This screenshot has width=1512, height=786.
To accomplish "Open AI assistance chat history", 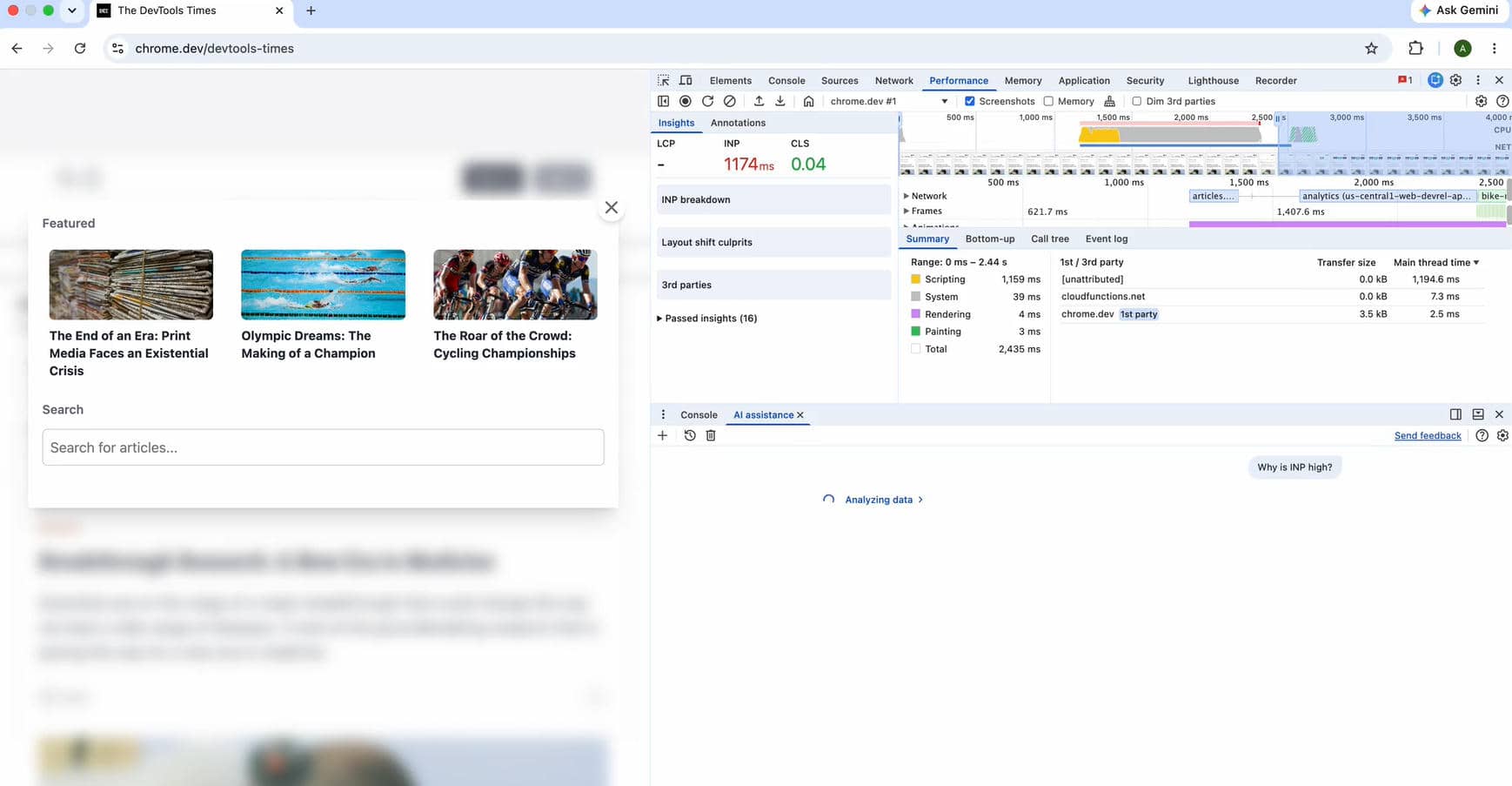I will tap(690, 435).
